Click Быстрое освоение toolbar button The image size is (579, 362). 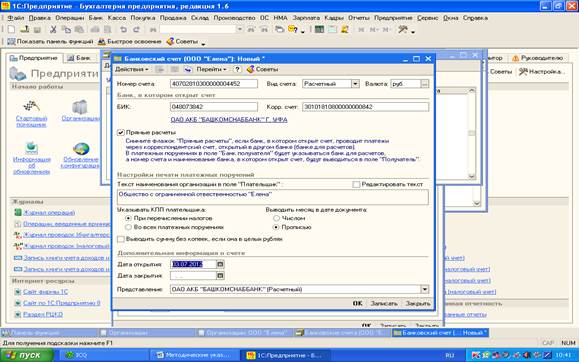[130, 42]
